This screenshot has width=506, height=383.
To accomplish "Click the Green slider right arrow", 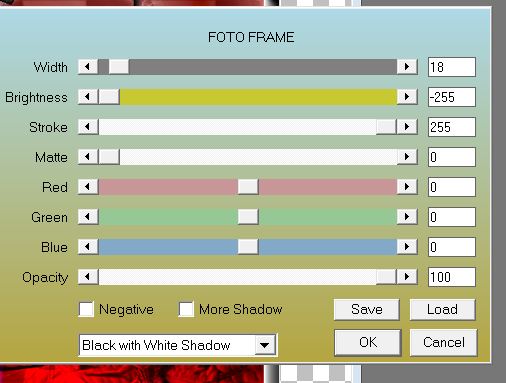I will coord(407,217).
